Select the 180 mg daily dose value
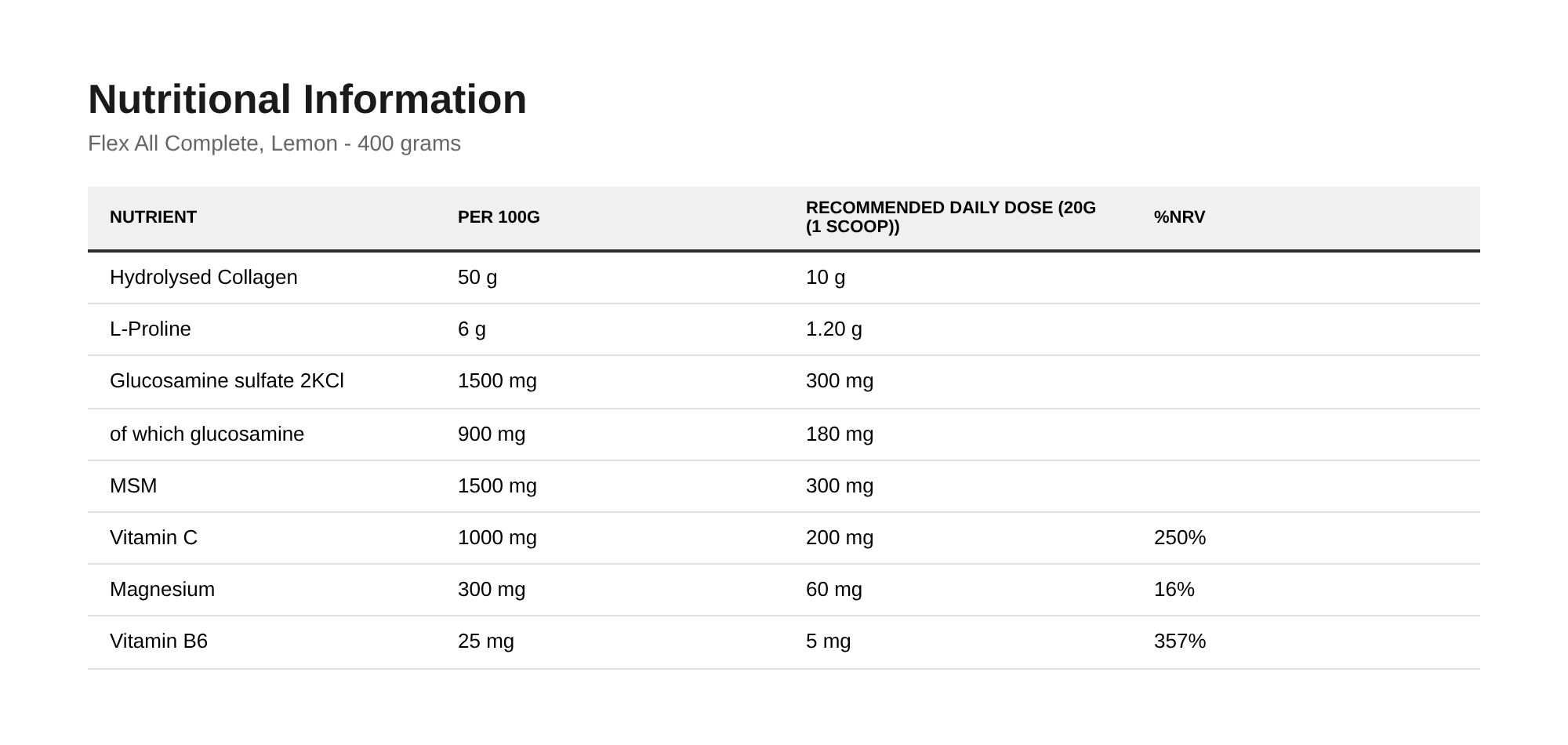Viewport: 1568px width, 745px height. (840, 434)
